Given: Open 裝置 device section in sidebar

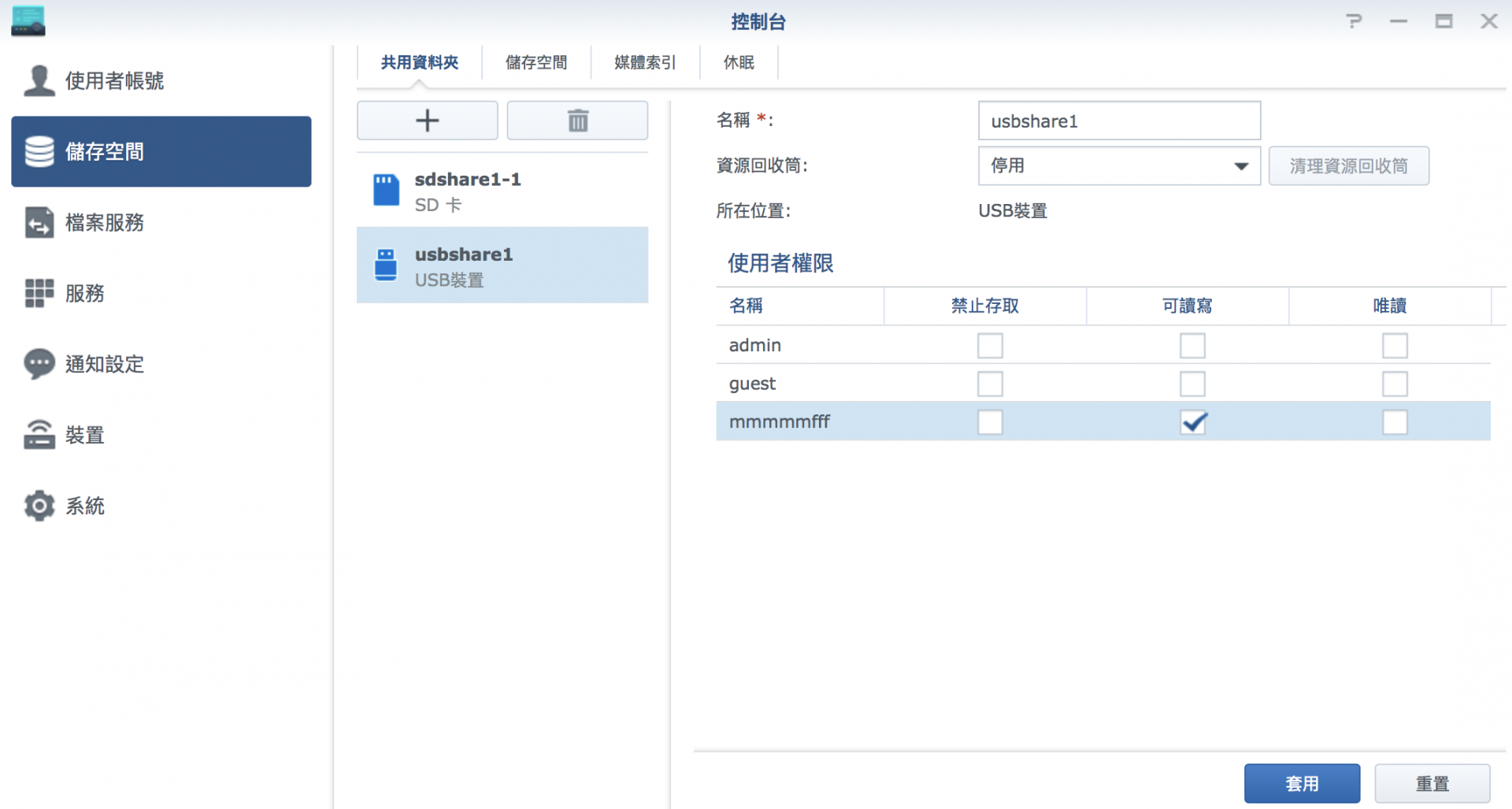Looking at the screenshot, I should 84,435.
